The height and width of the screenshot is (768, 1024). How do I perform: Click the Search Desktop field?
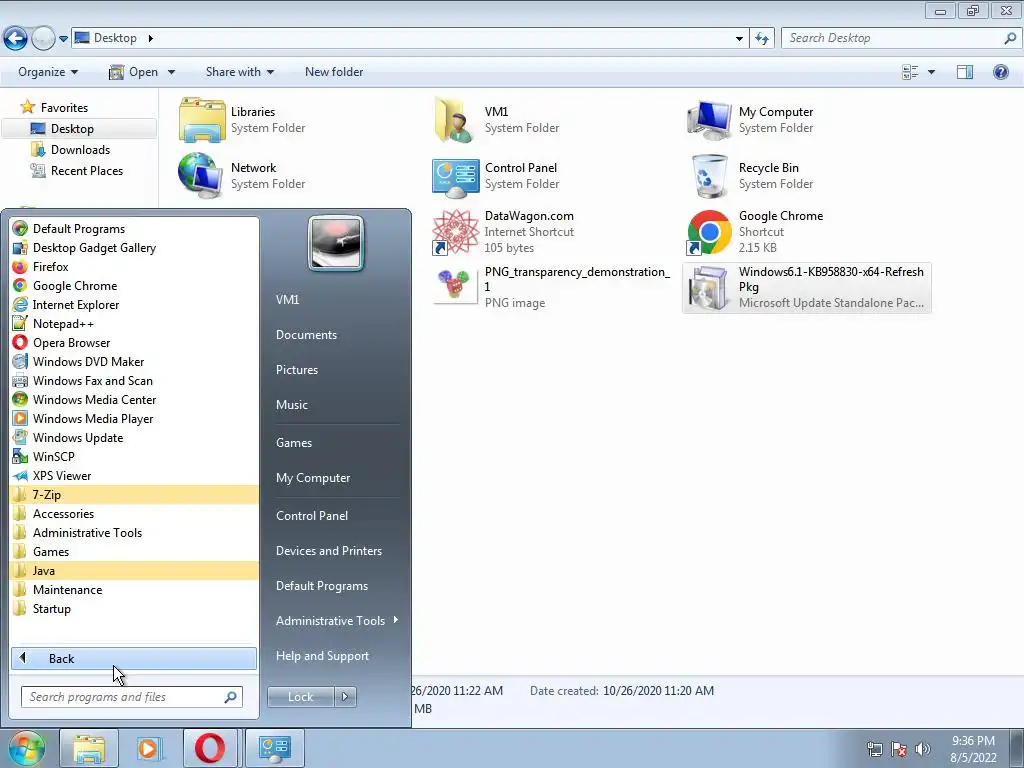901,38
